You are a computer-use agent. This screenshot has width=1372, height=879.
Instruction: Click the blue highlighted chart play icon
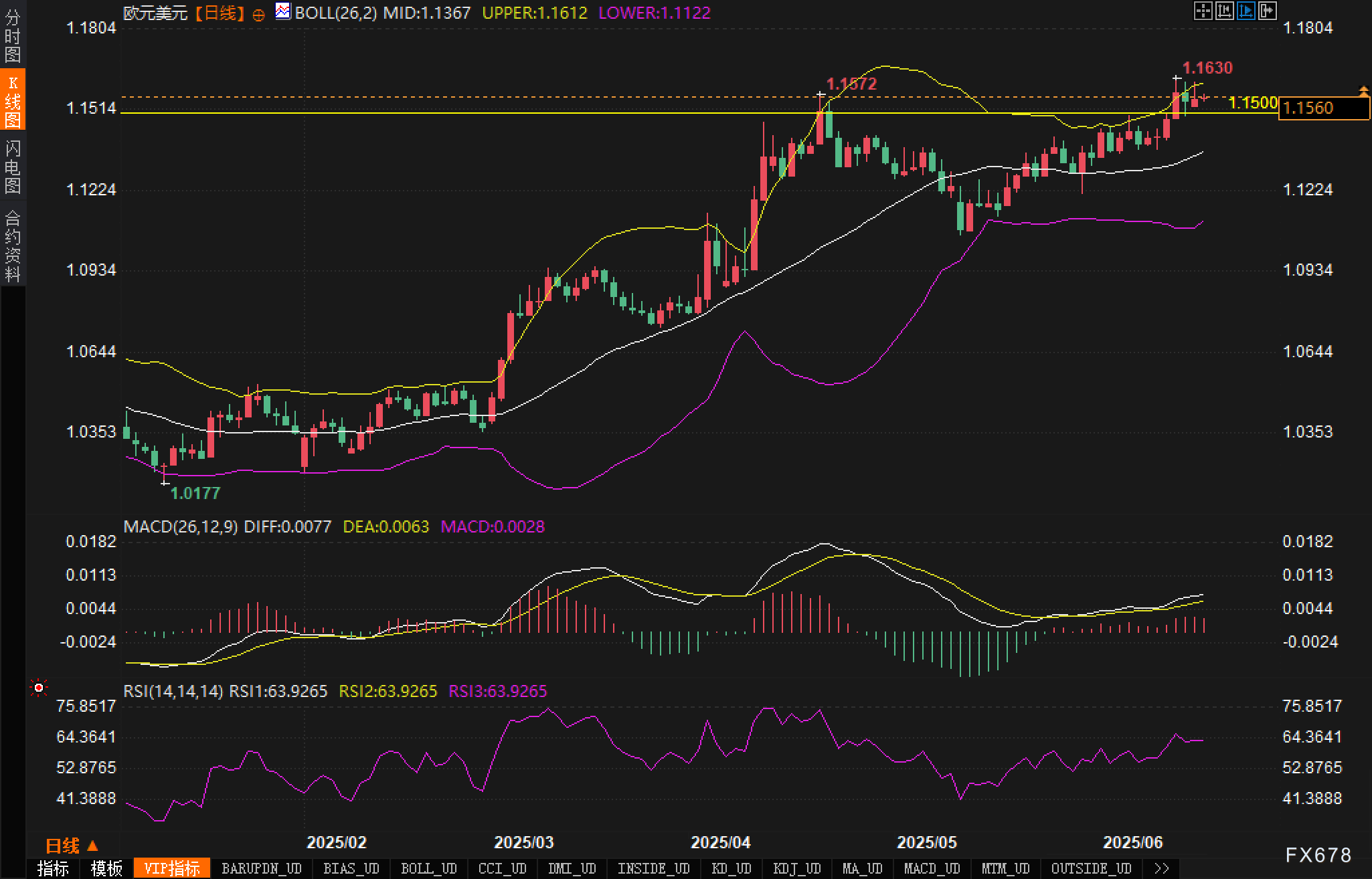pyautogui.click(x=1246, y=11)
